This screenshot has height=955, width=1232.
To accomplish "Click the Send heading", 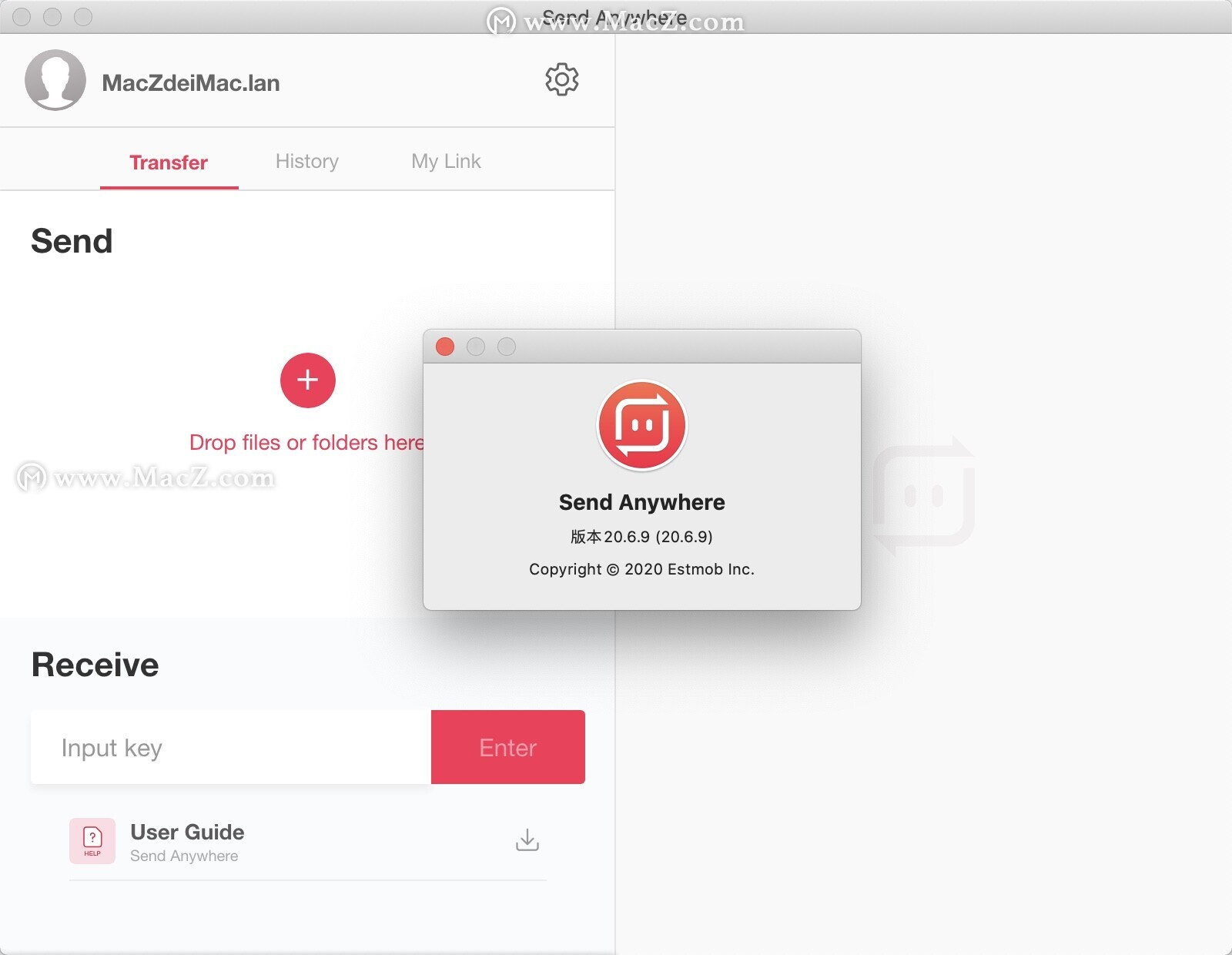I will point(72,241).
